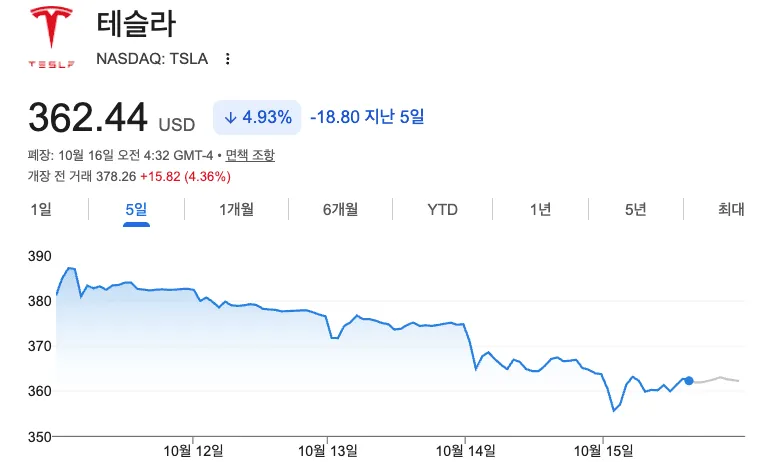Viewport: 761px width, 462px height.
Task: Open the three-dot more options menu
Action: [227, 59]
